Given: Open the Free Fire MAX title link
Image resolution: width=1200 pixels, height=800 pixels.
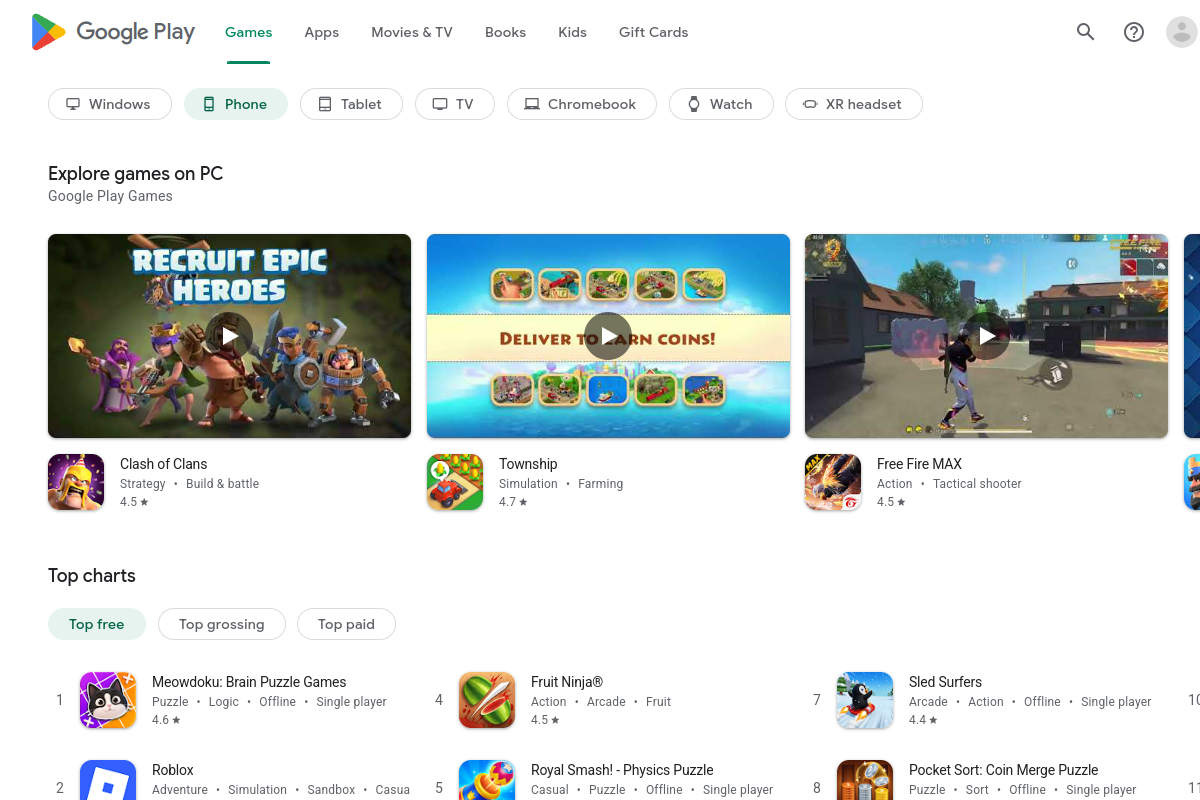Looking at the screenshot, I should click(x=919, y=464).
